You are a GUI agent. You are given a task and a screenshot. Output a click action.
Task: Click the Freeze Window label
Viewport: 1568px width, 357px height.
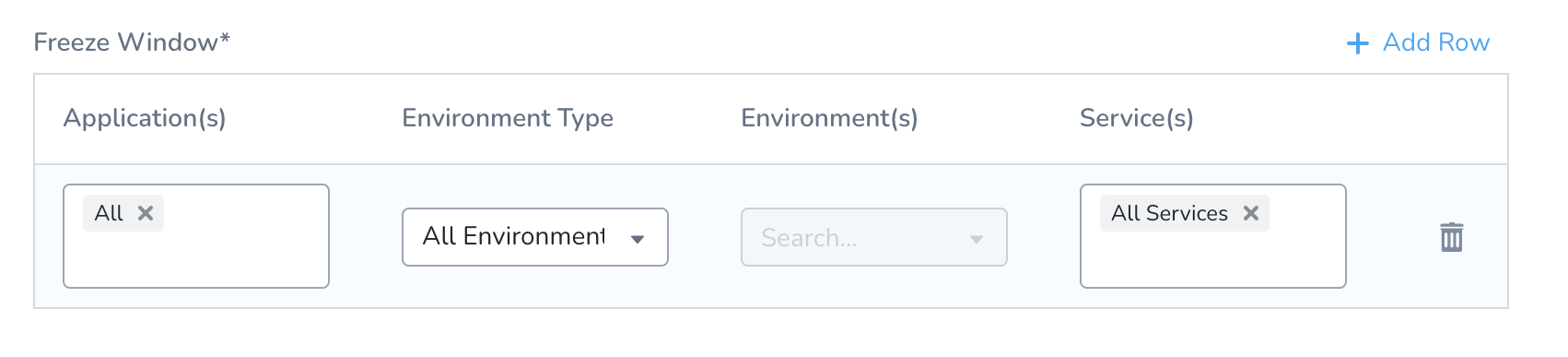coord(132,42)
